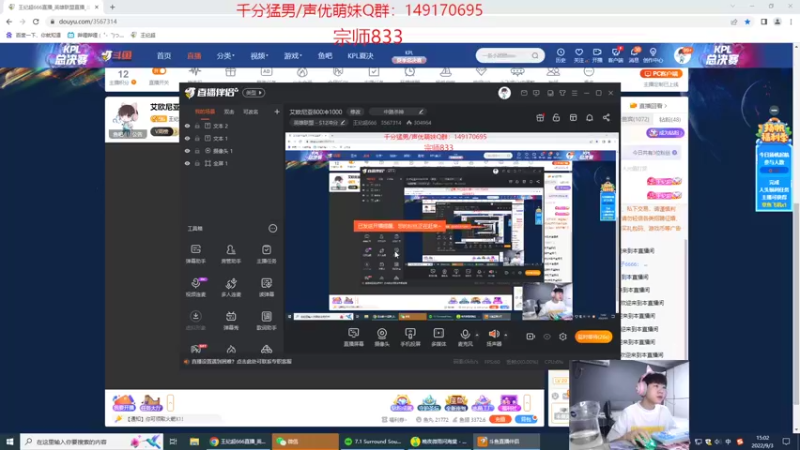This screenshot has width=800, height=450.
Task: Open the 弹幕秀 tool
Action: tap(231, 320)
